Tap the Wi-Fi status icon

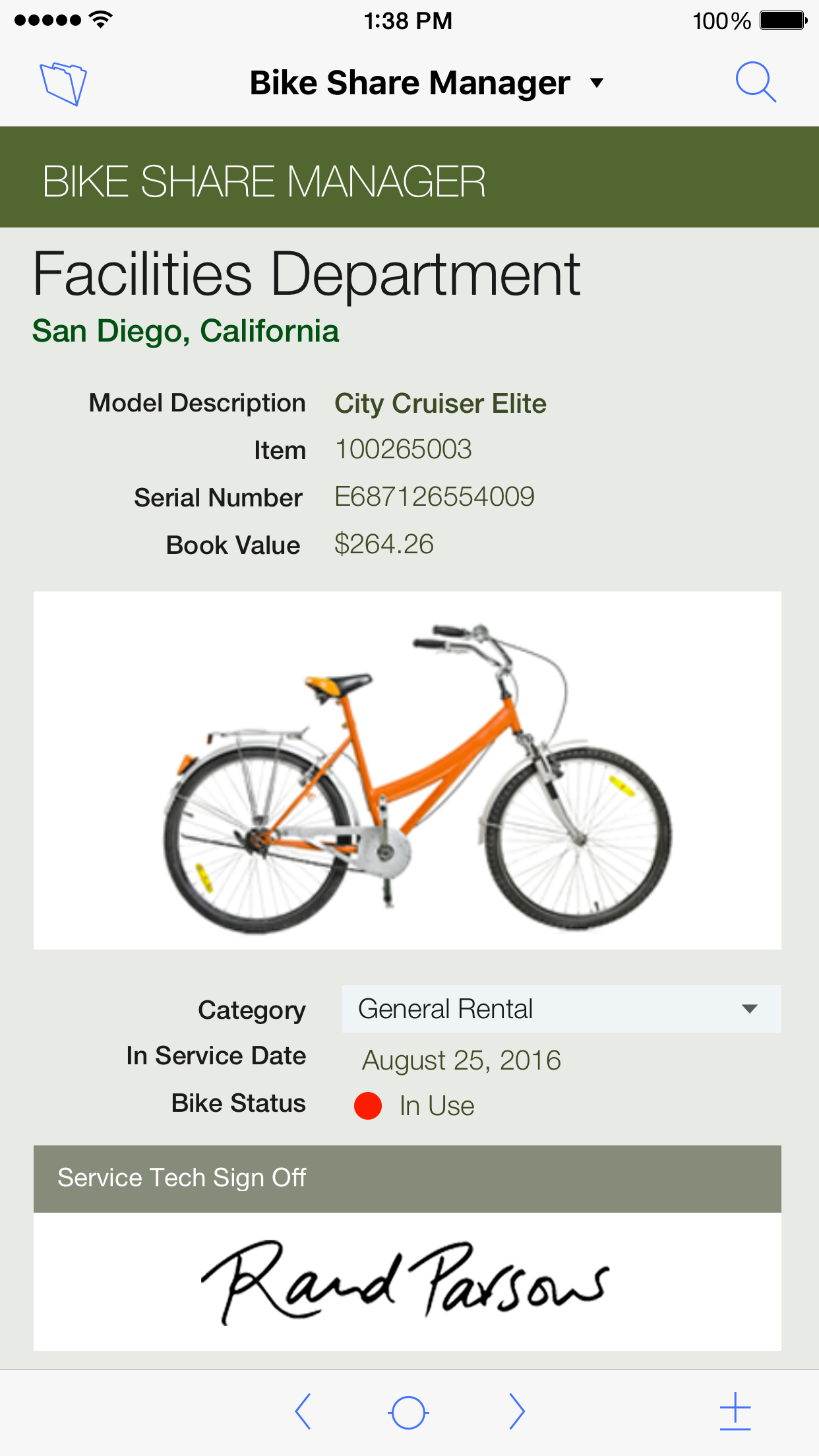pos(101,20)
